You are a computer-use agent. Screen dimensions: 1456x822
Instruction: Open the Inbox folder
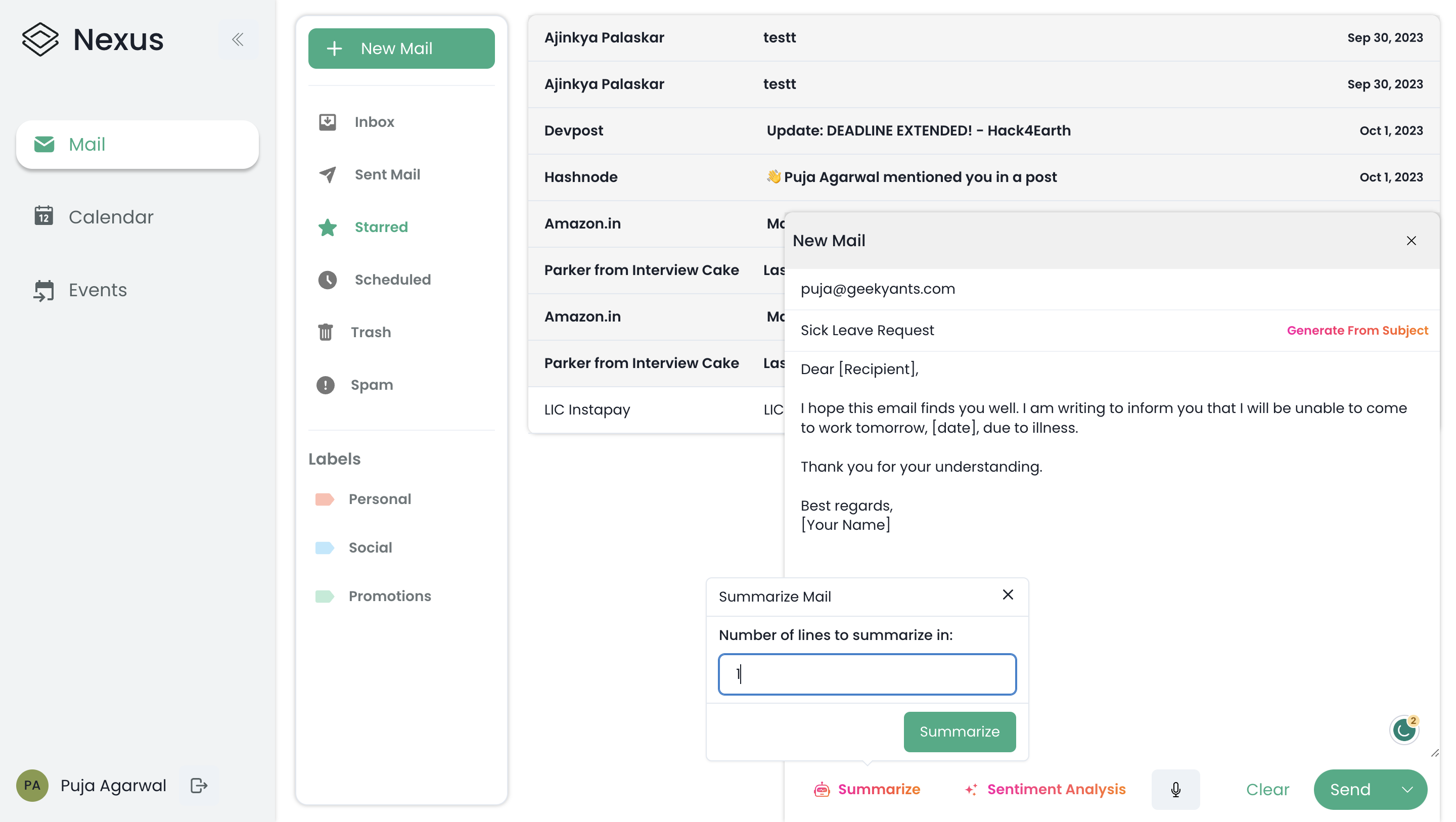[x=374, y=122]
